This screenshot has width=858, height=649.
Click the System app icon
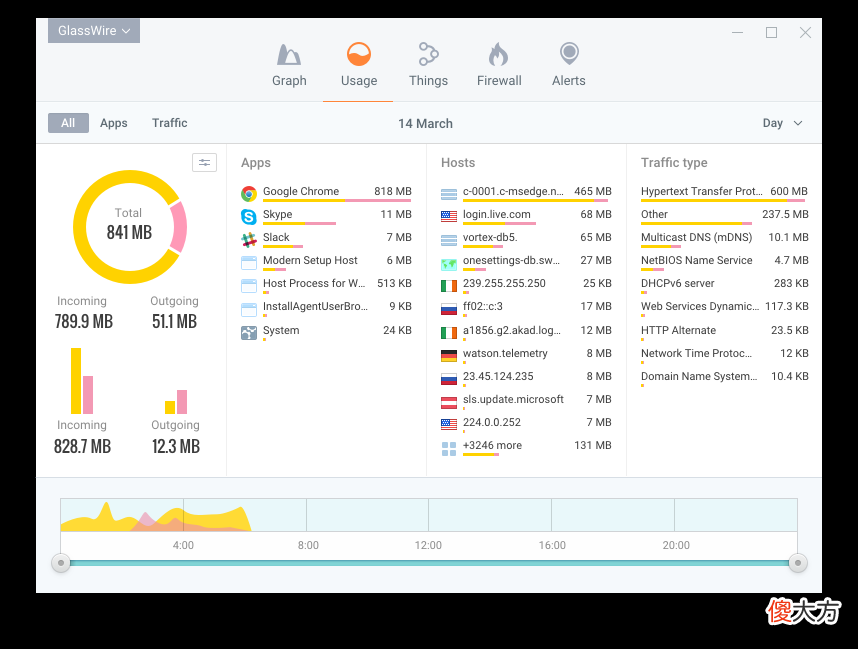click(249, 333)
